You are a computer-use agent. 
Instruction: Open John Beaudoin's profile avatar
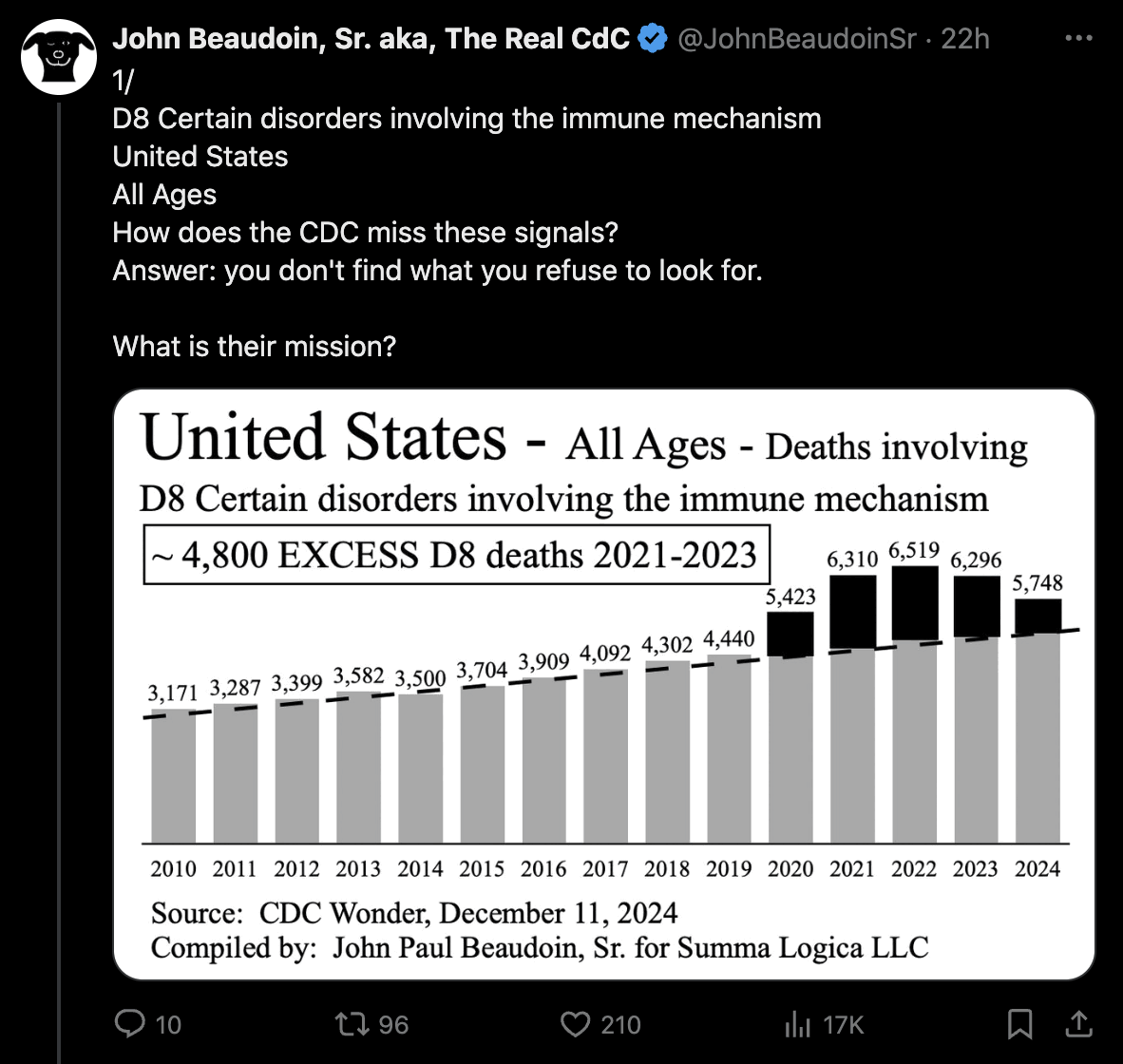coord(59,54)
